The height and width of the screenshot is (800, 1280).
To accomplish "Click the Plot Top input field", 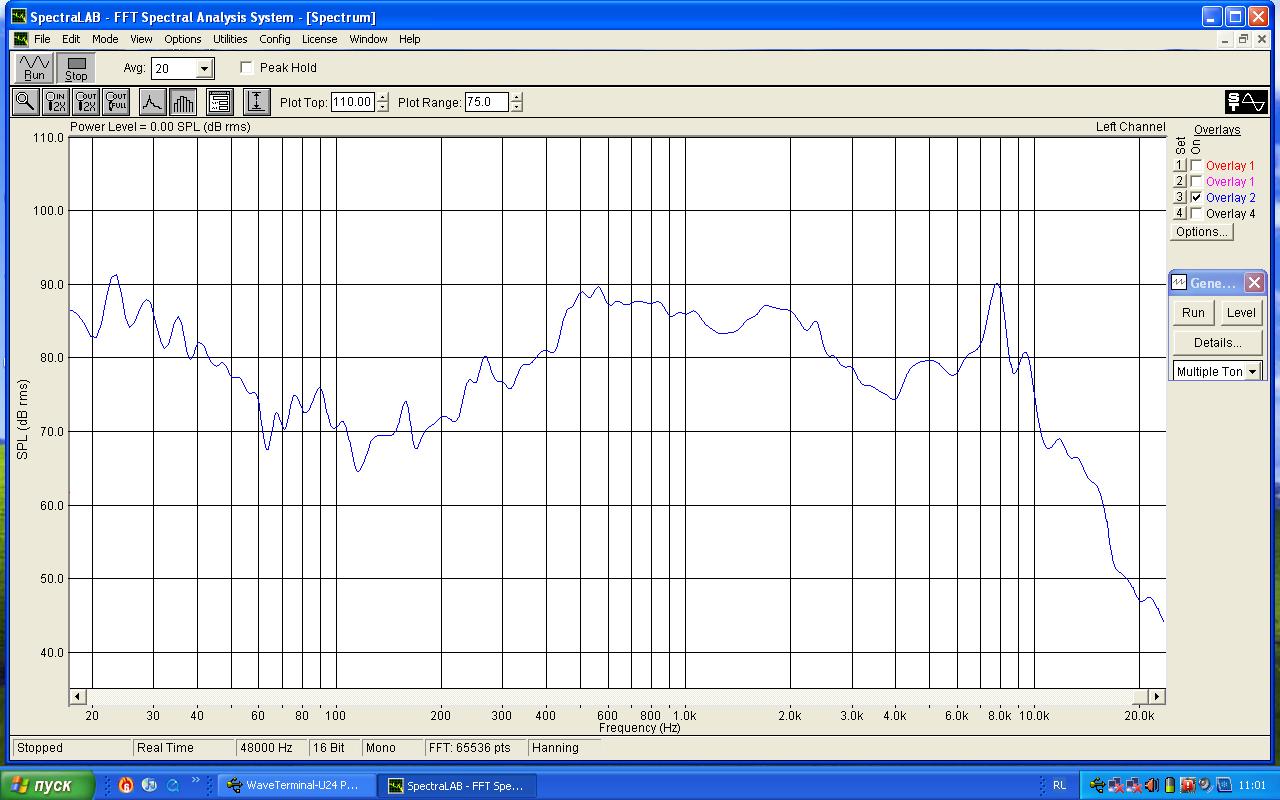I will point(353,102).
